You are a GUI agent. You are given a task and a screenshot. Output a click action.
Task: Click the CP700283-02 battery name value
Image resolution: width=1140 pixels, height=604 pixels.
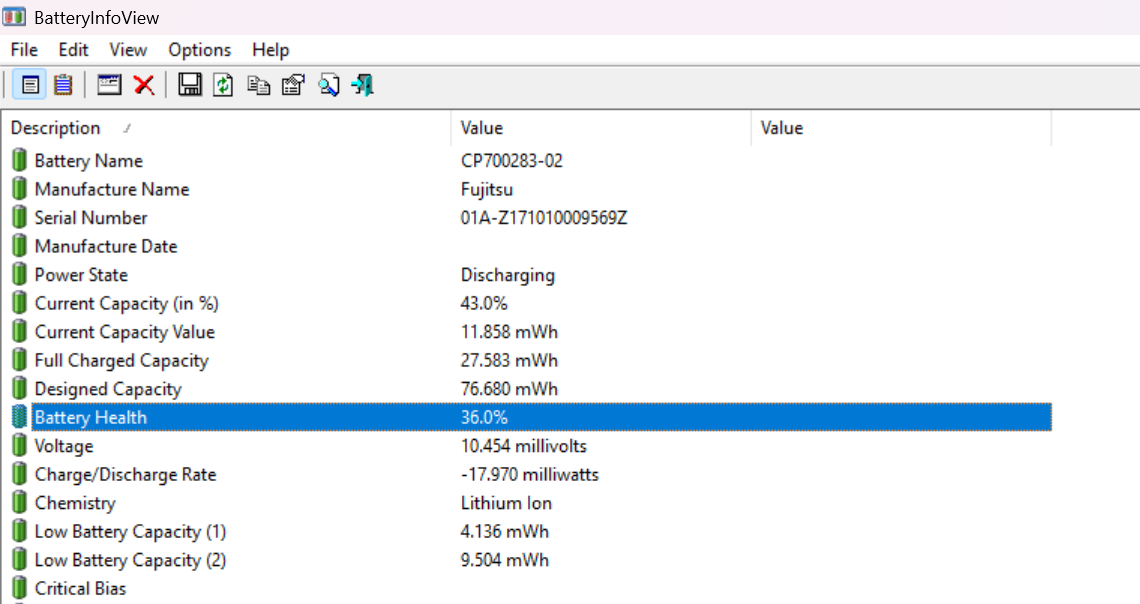[512, 161]
